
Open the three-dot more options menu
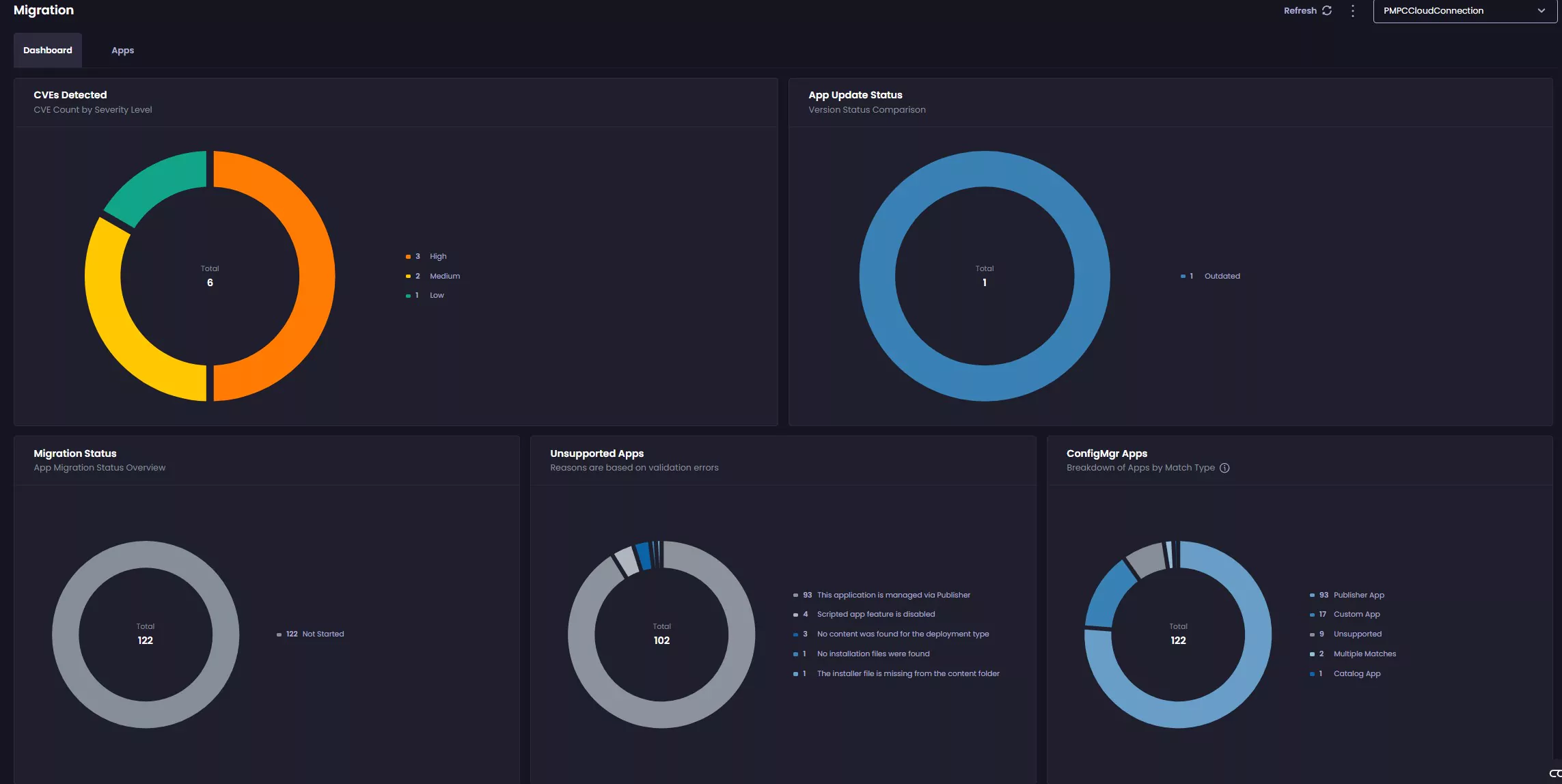coord(1353,10)
